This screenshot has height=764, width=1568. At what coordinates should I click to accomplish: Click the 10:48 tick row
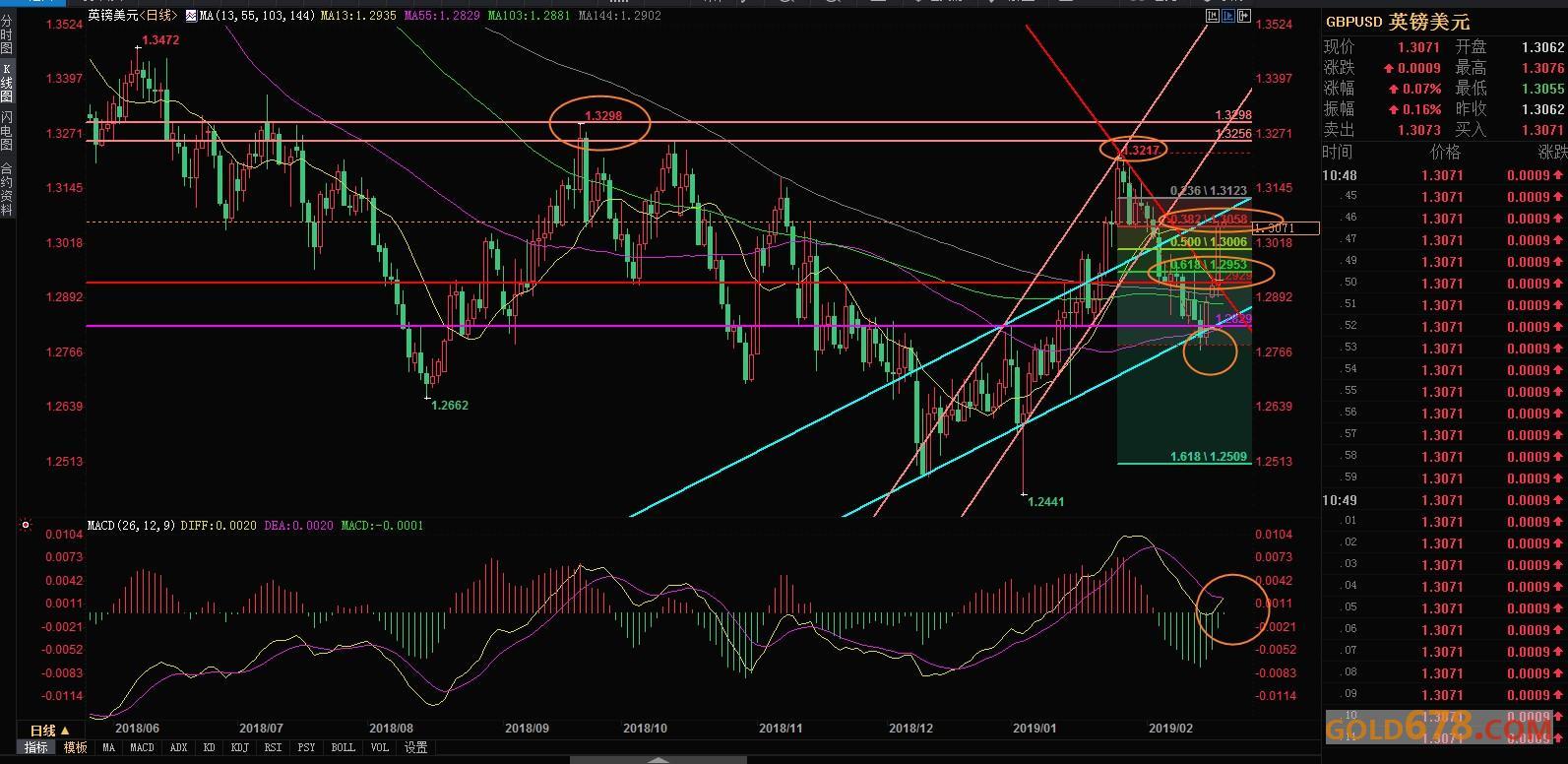pos(1445,175)
